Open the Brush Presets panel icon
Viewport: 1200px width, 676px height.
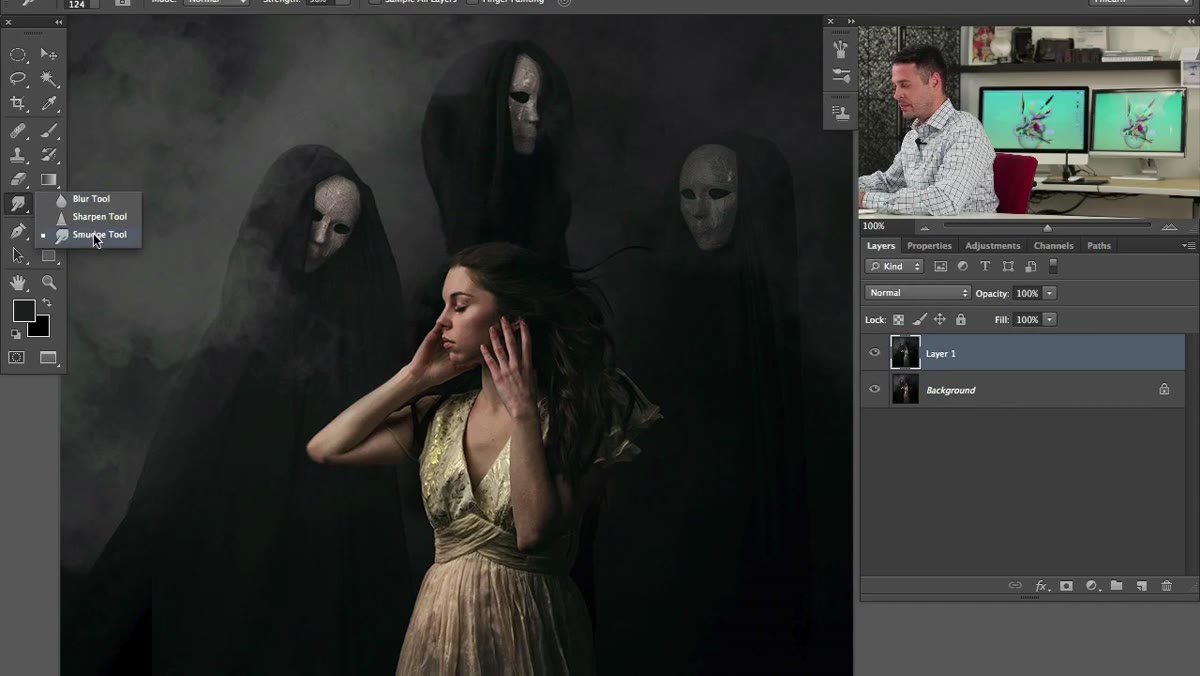[841, 49]
